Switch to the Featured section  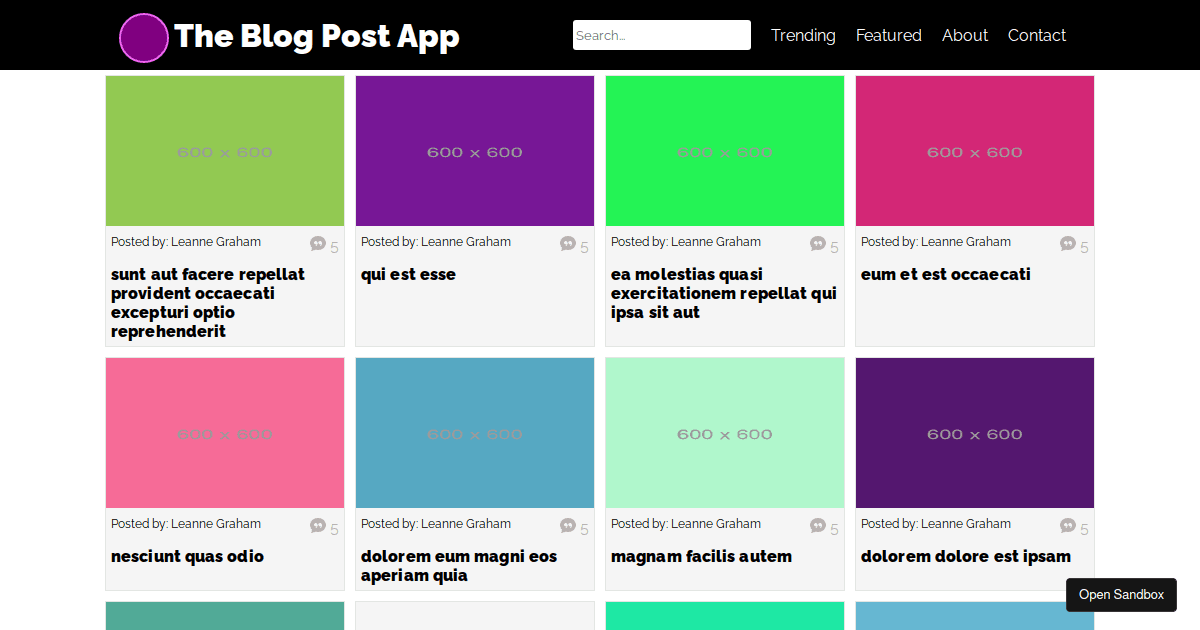pos(888,35)
